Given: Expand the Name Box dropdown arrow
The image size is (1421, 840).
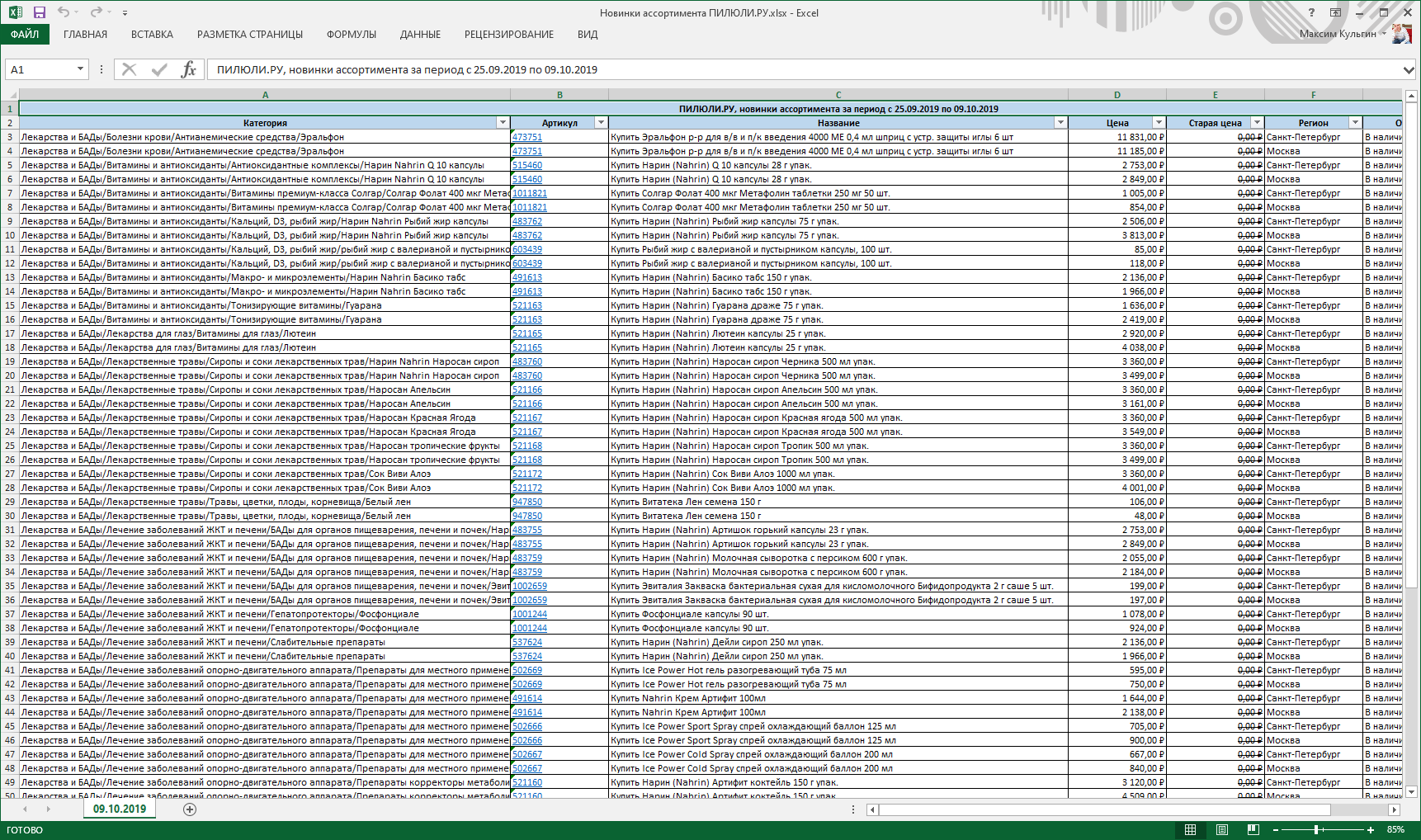Looking at the screenshot, I should coord(80,69).
